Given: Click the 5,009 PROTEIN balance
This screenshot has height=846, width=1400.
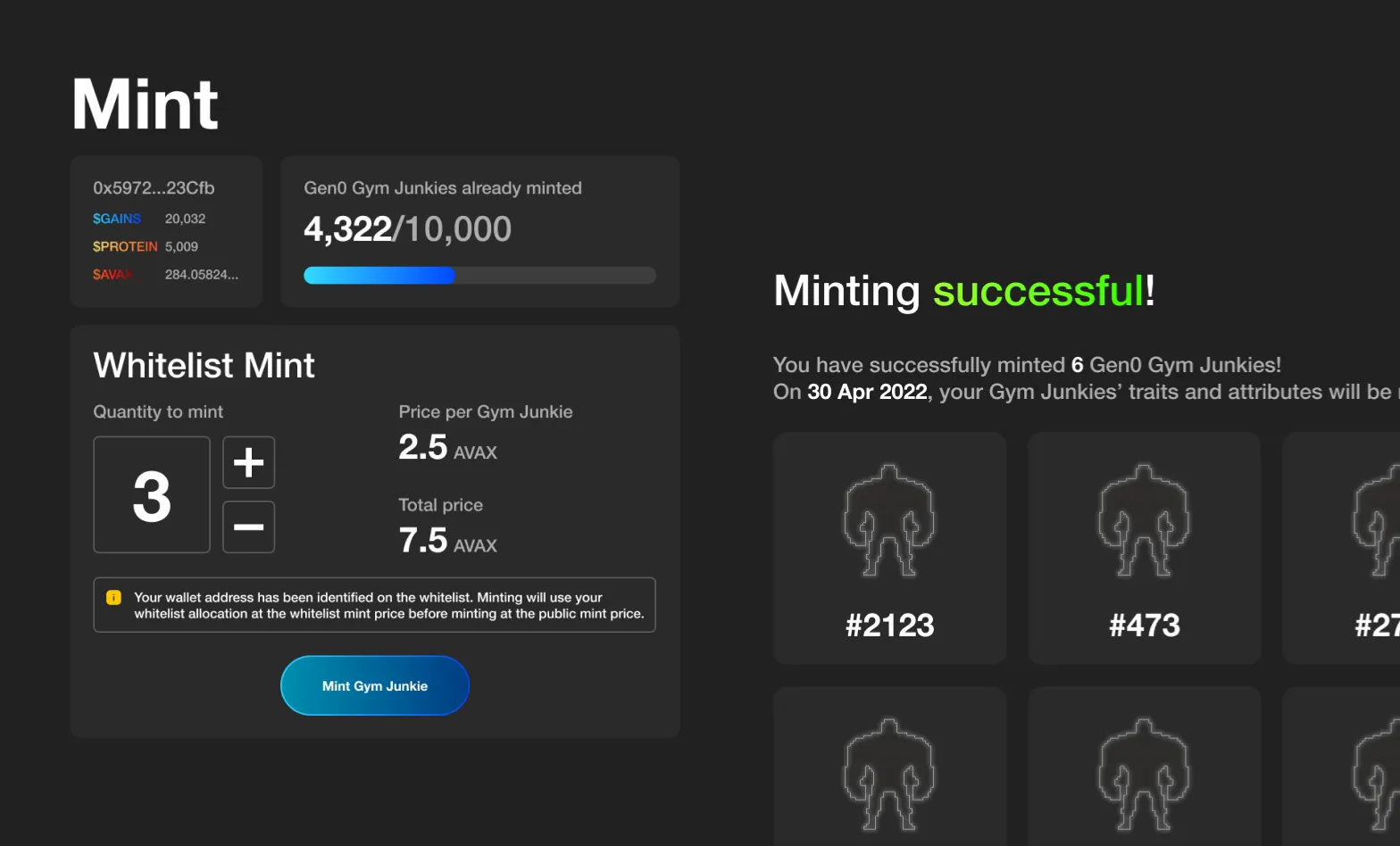Looking at the screenshot, I should [181, 246].
